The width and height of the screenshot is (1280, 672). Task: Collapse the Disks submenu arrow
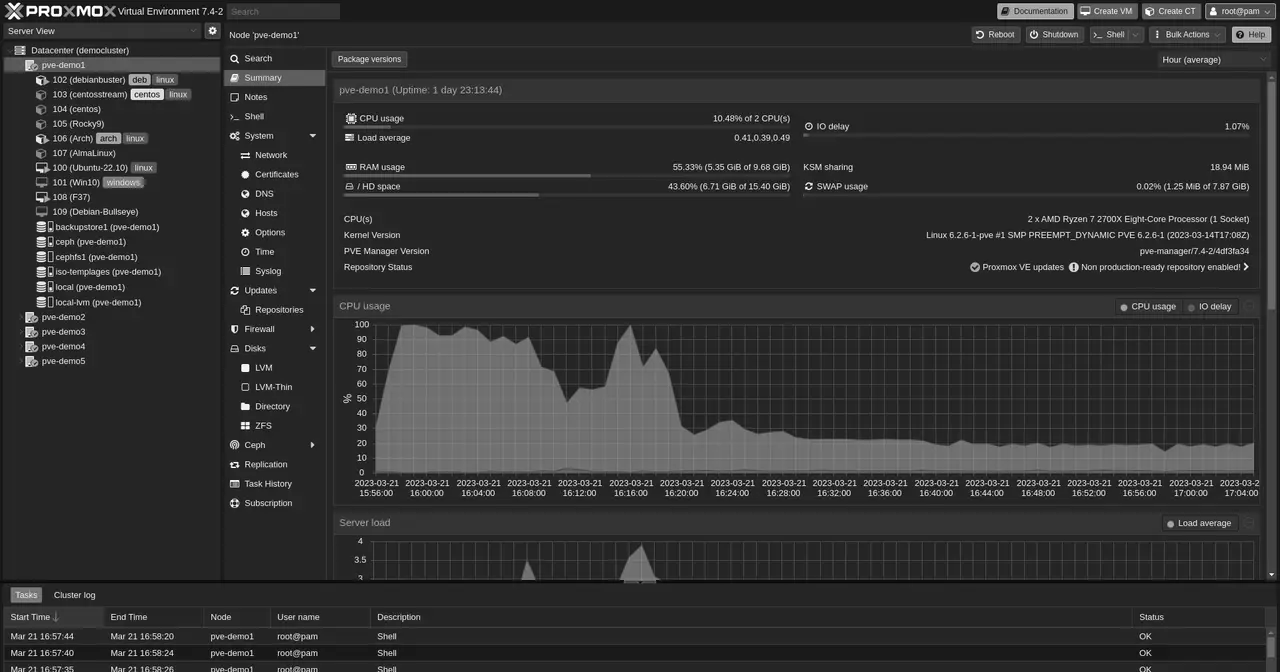[313, 349]
